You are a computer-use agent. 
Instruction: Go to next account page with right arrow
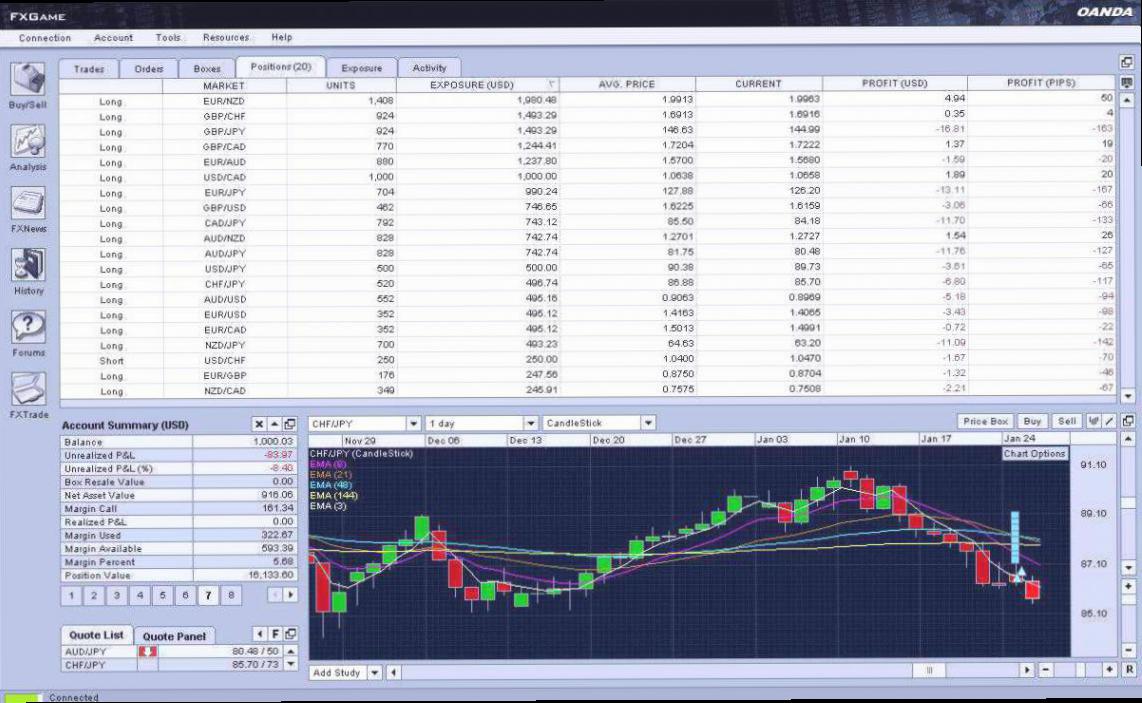(x=291, y=595)
